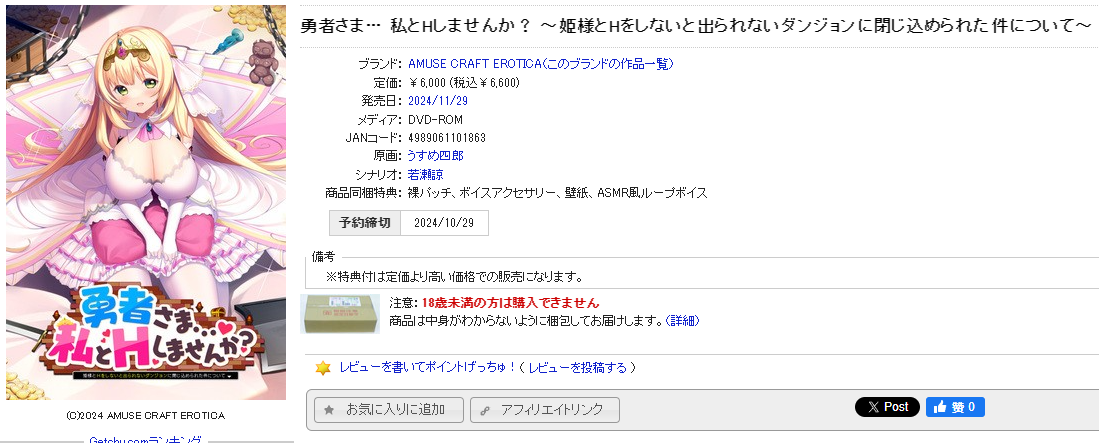Viewport: 1099px width, 443px height.
Task: Click the price text ￥6,000 (税込￥6,600)
Action: pyautogui.click(x=464, y=83)
